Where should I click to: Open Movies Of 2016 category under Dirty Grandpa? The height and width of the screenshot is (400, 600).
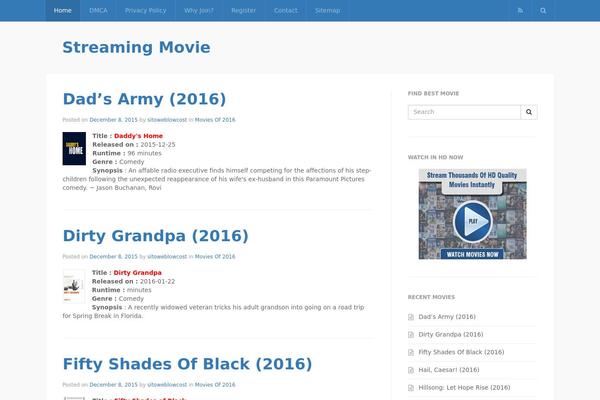215,256
